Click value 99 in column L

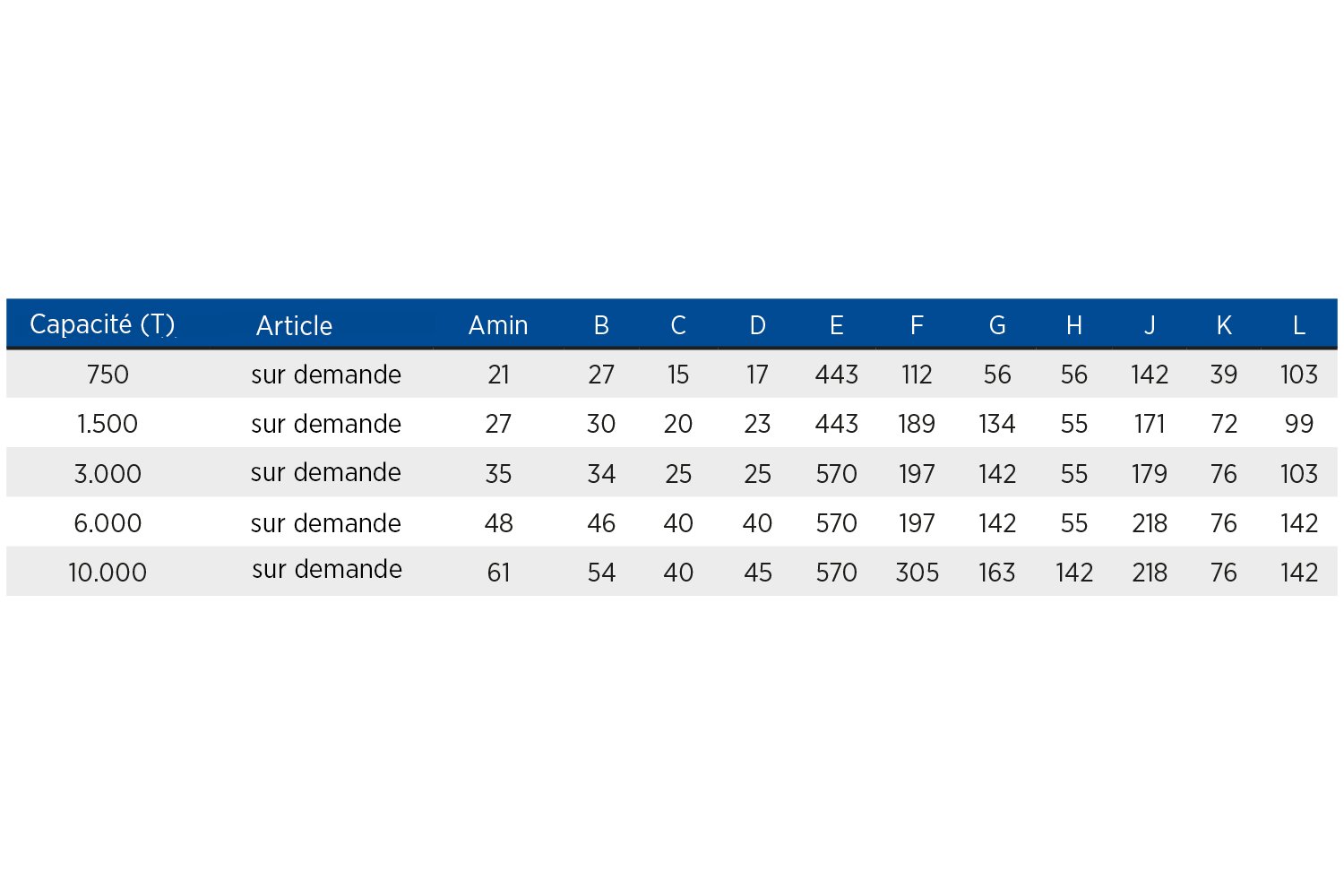[x=1299, y=424]
